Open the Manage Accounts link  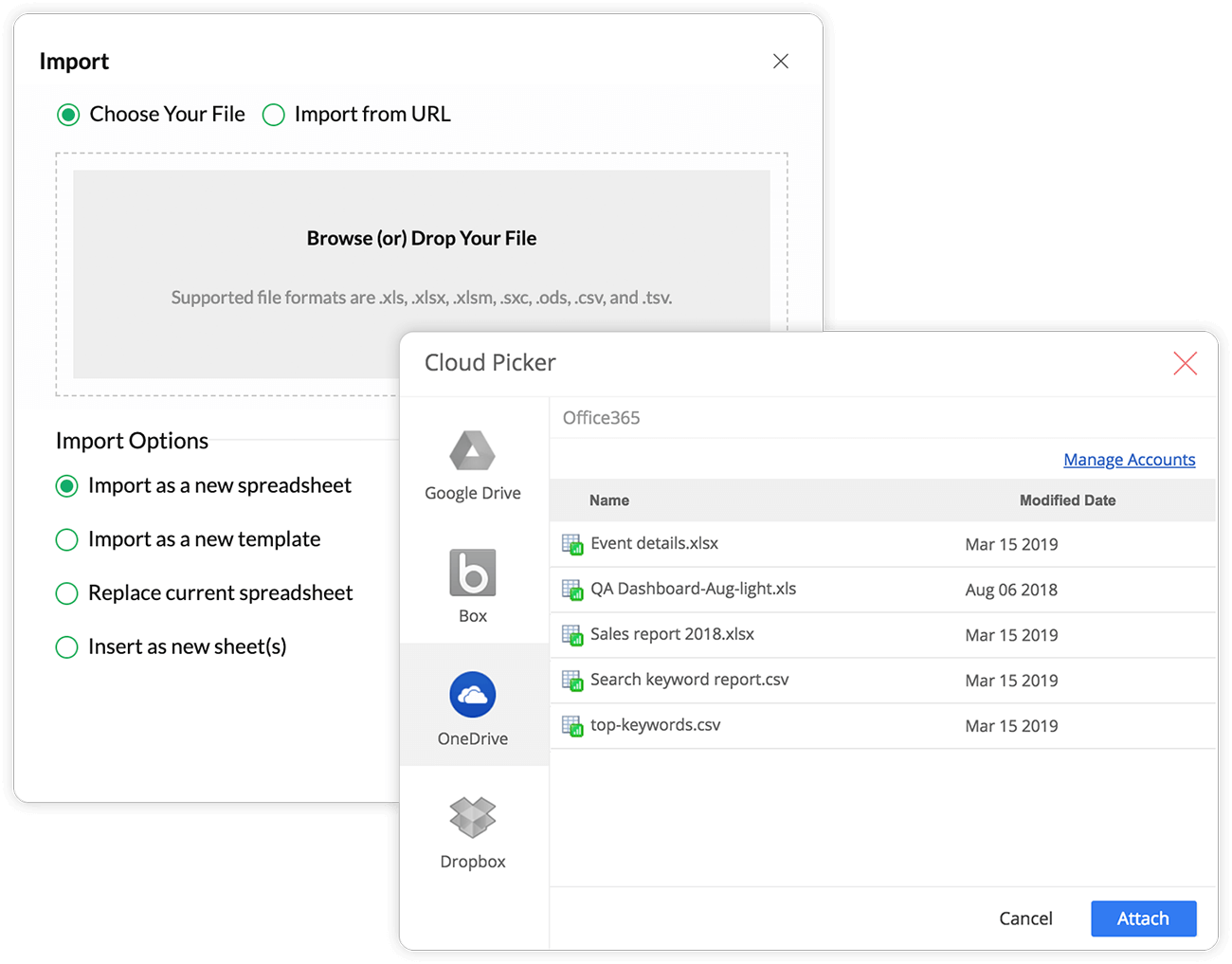1129,460
